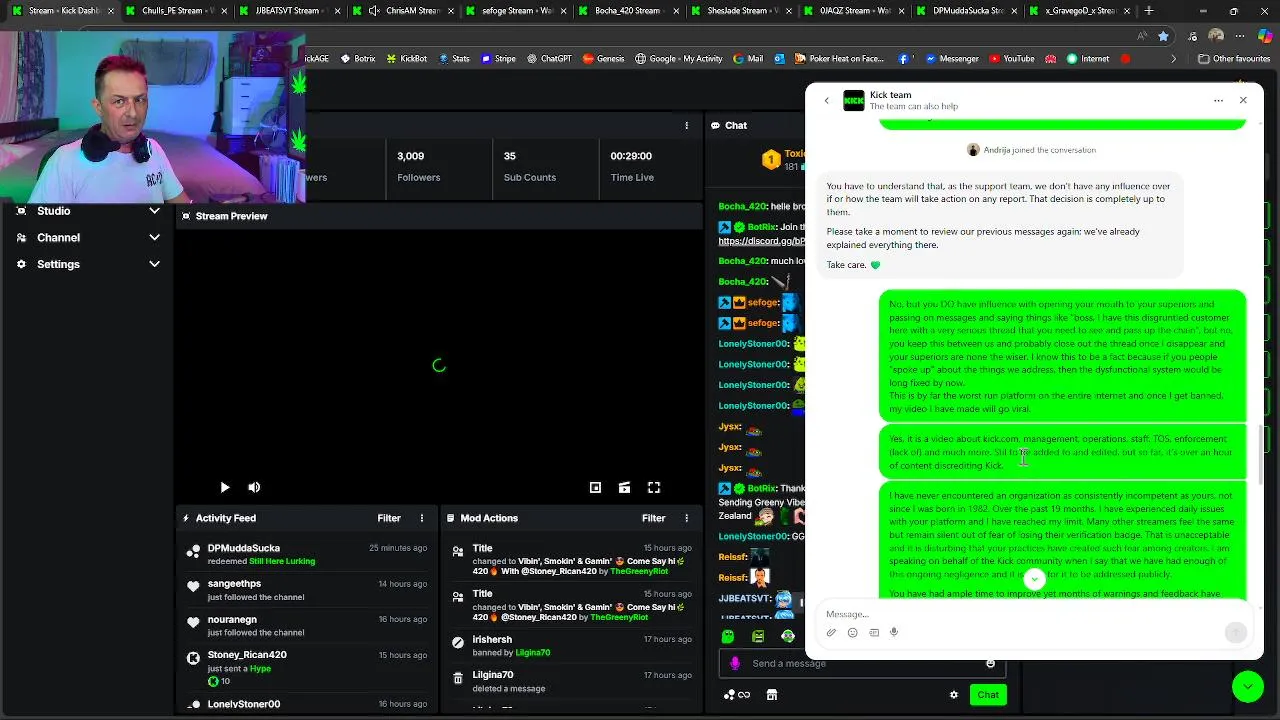Click sangeethps follower entry
The height and width of the screenshot is (720, 1280).
(x=307, y=590)
